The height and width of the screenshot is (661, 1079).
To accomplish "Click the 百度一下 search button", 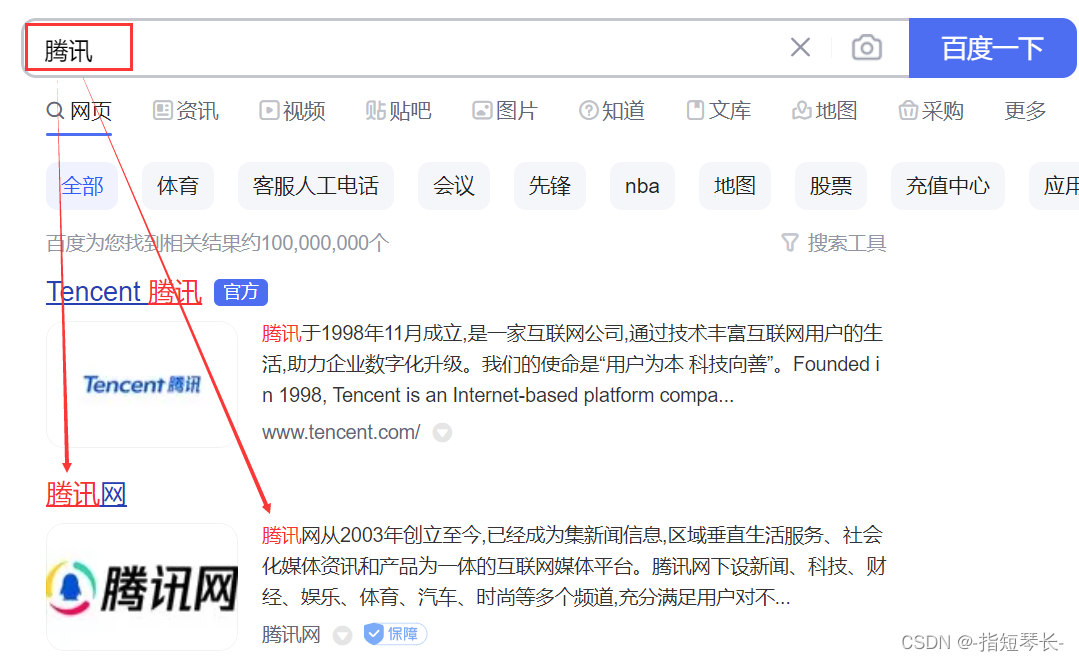I will click(x=993, y=47).
